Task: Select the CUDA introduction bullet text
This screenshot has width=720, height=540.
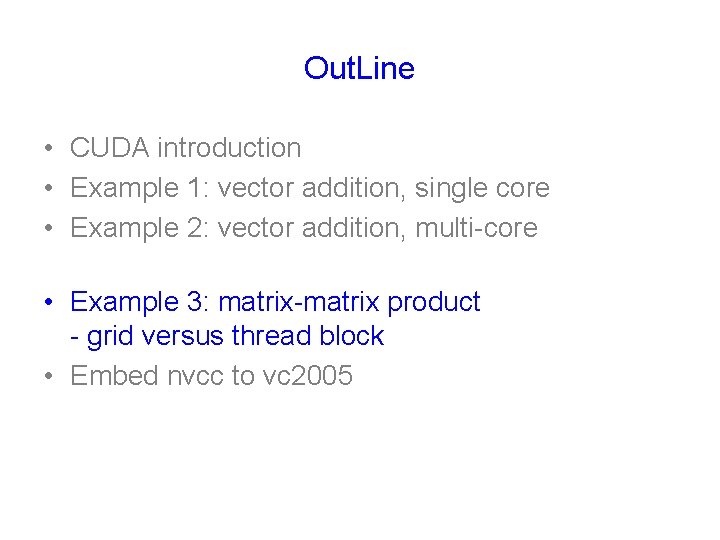Action: coord(186,148)
